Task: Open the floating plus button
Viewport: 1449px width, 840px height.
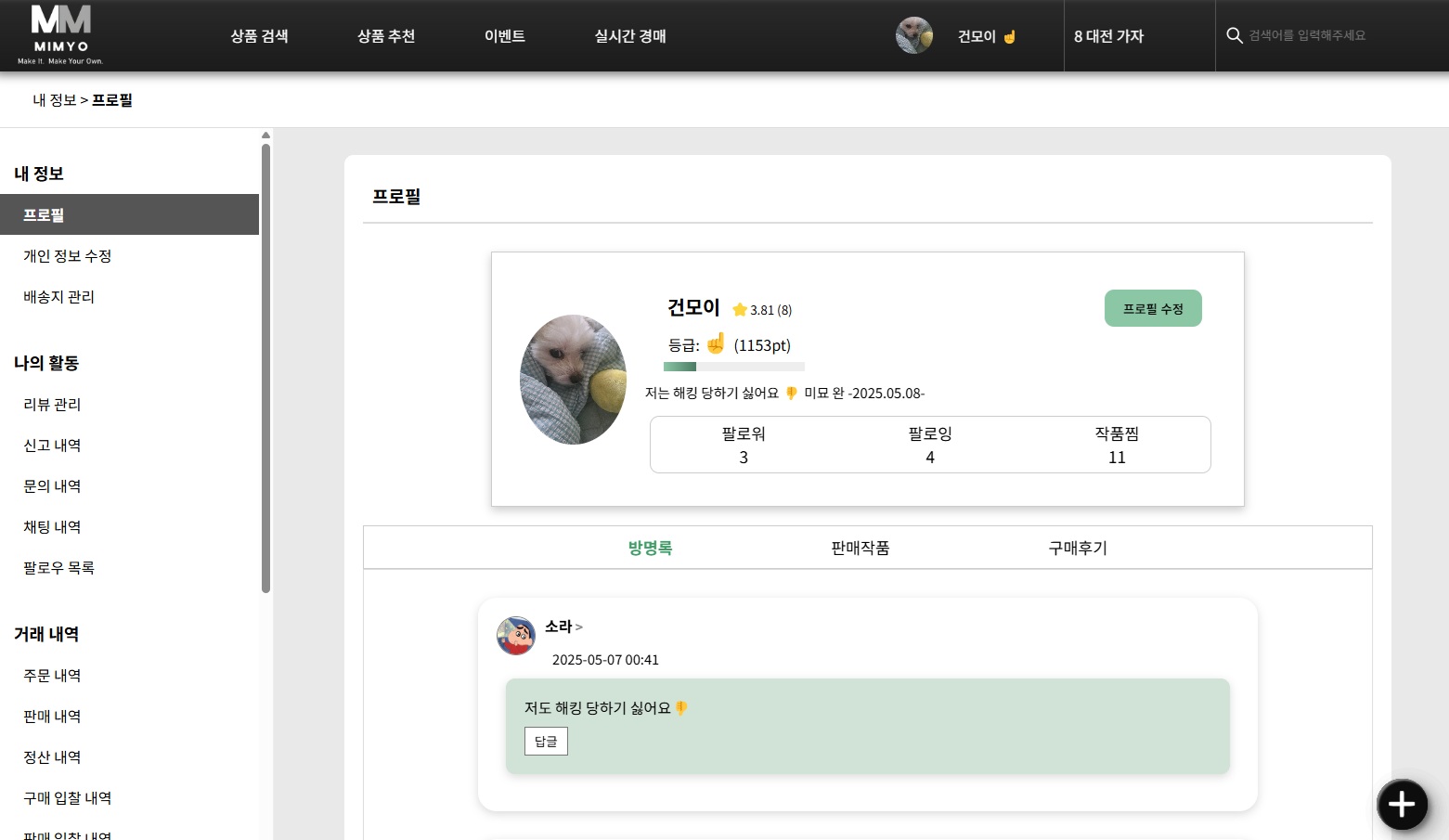Action: click(x=1402, y=804)
